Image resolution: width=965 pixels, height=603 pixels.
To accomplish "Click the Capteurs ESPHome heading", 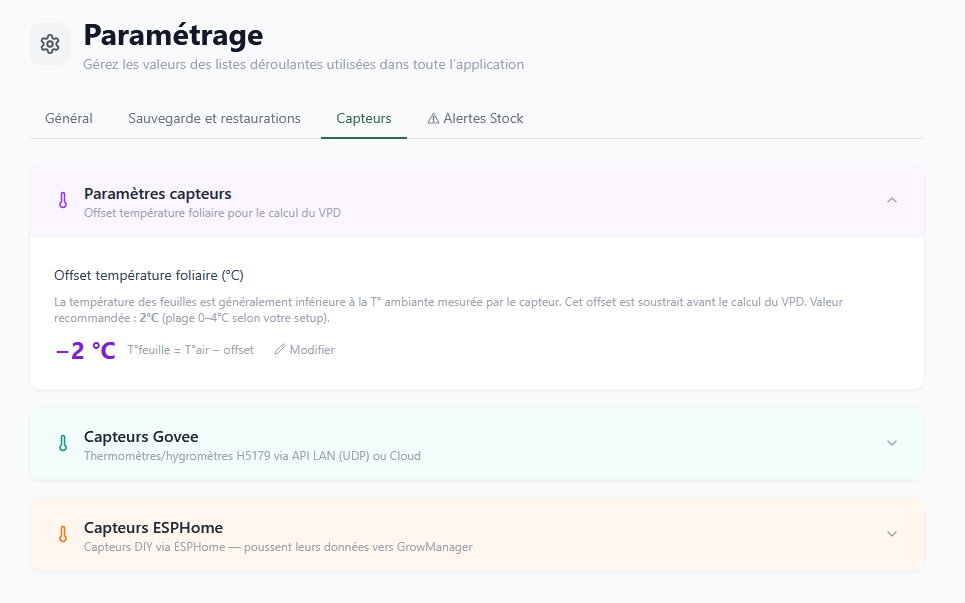I will click(153, 528).
